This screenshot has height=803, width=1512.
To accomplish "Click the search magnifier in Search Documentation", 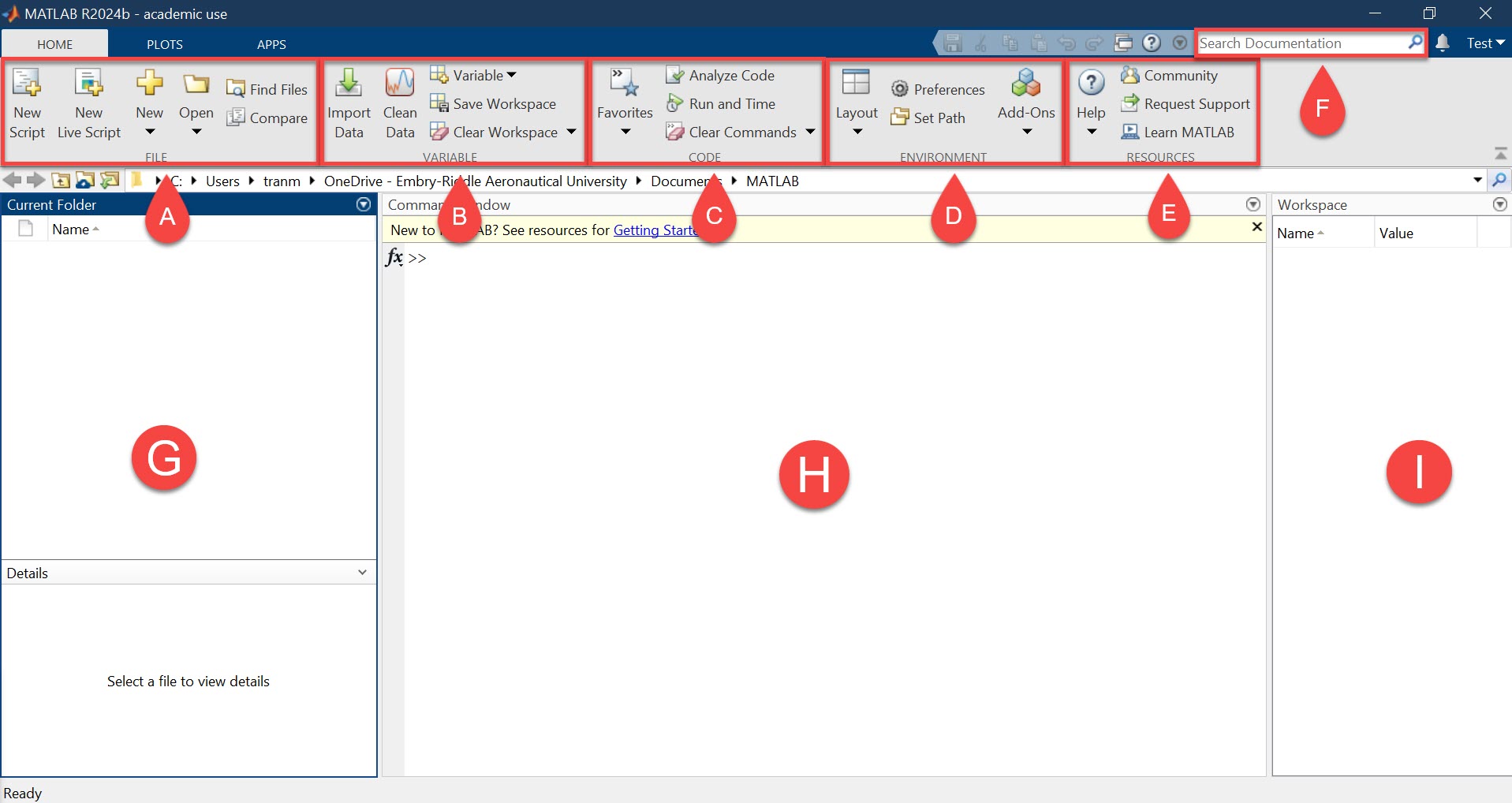I will (1415, 43).
